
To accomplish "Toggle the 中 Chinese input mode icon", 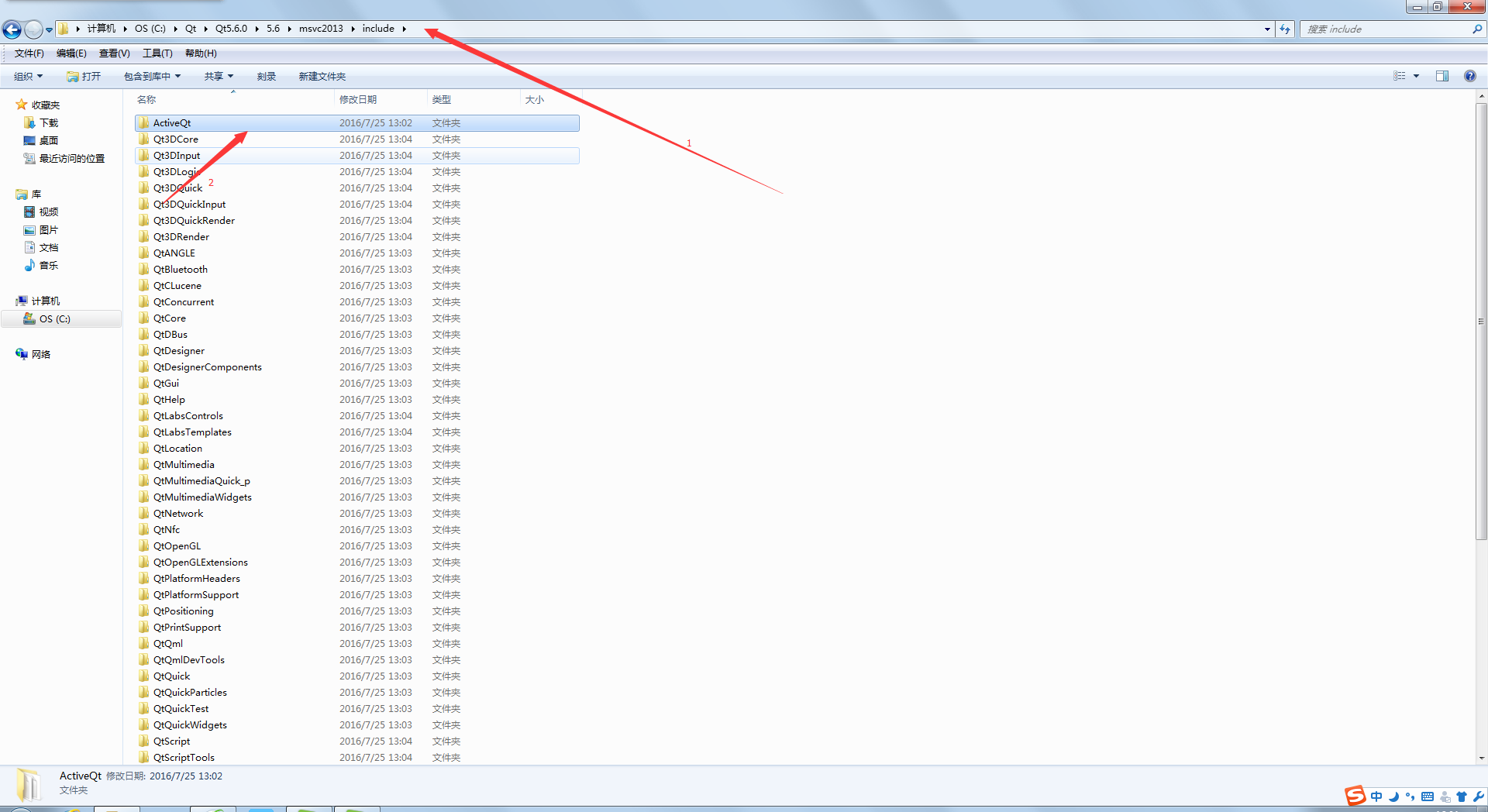I will pyautogui.click(x=1376, y=797).
